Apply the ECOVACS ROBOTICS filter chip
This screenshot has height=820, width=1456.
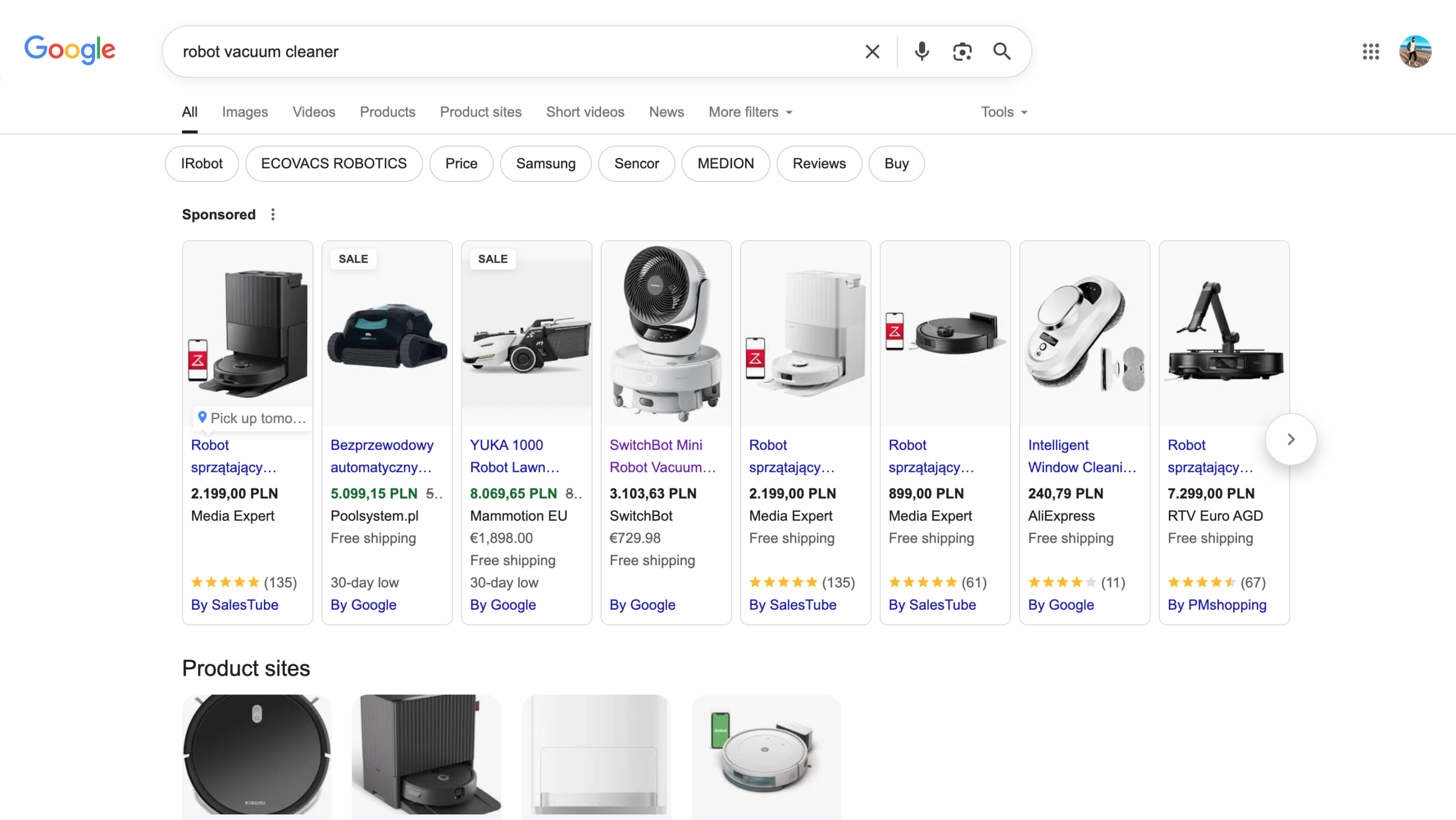(x=334, y=164)
